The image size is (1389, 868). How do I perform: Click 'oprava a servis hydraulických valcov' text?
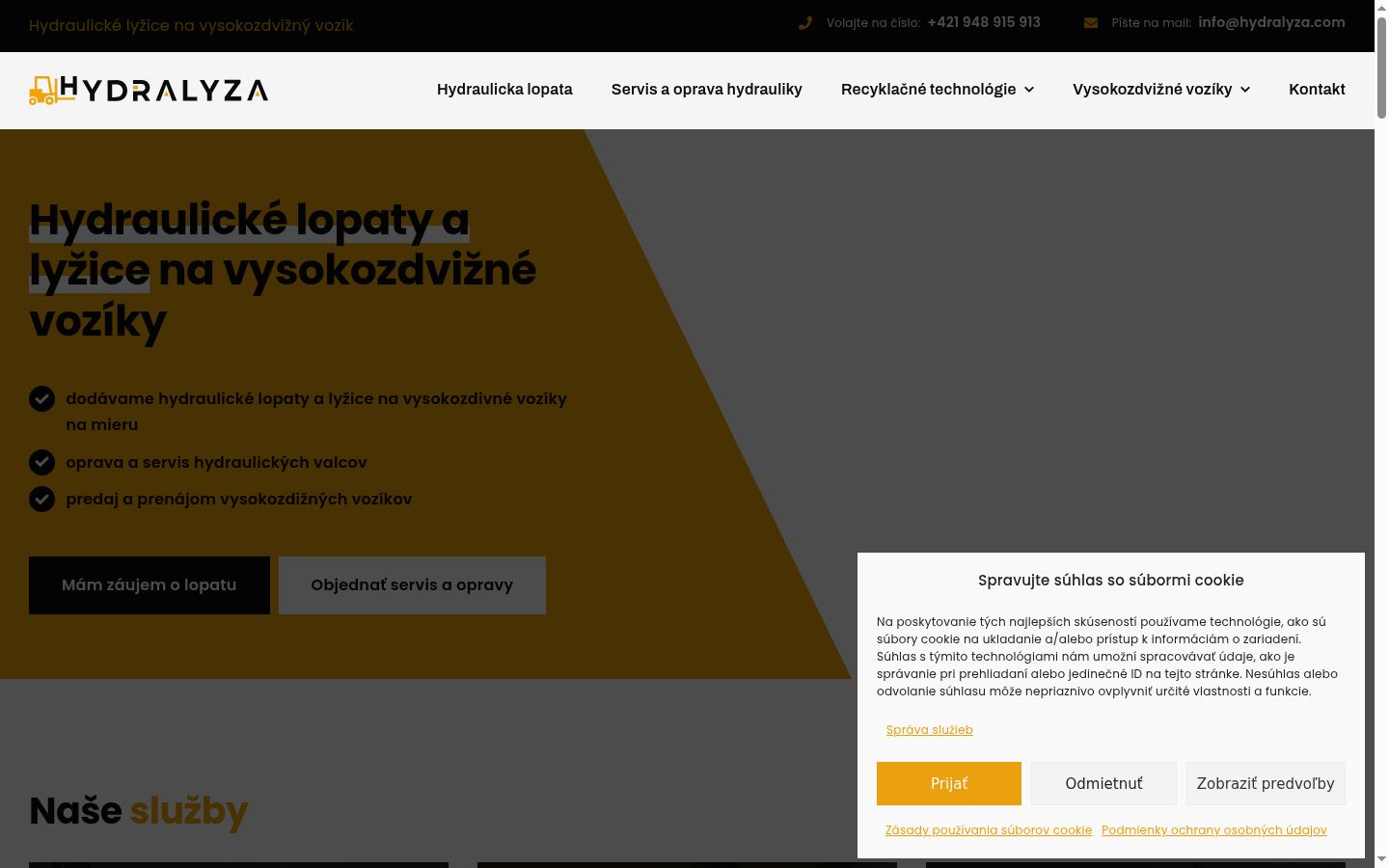[216, 463]
